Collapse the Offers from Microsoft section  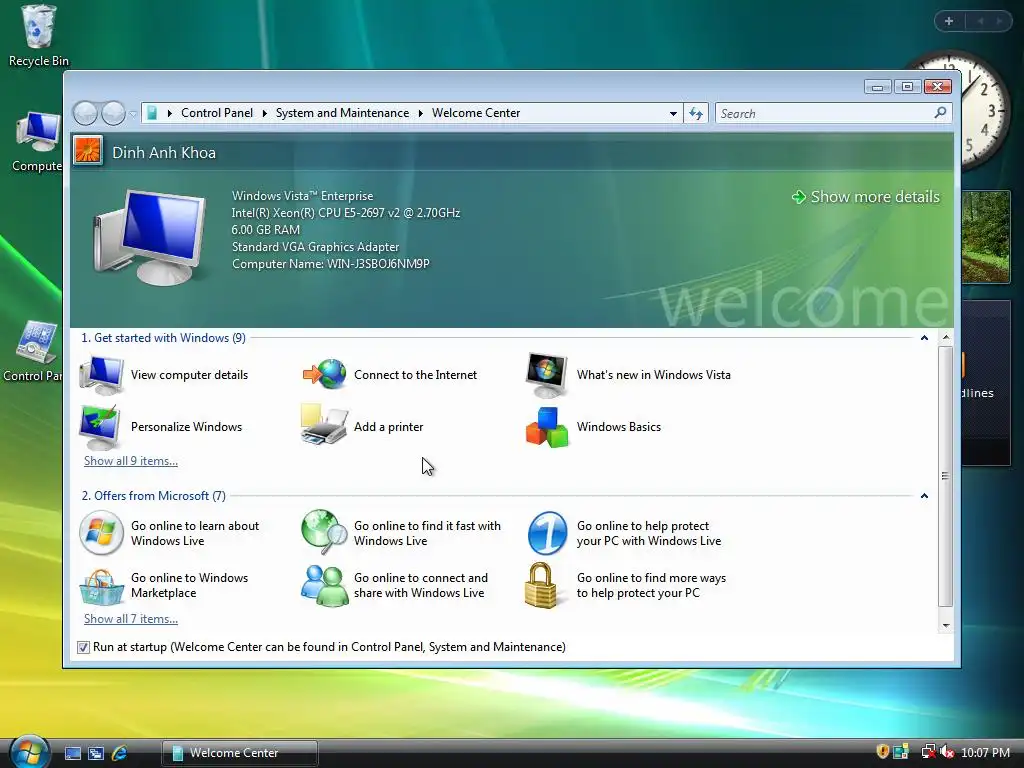924,496
